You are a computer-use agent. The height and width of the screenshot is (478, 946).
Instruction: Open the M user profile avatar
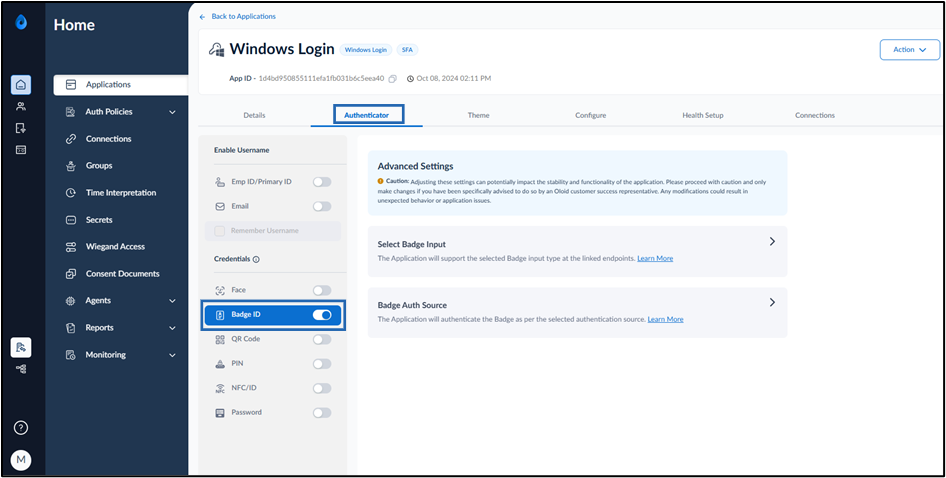coord(21,460)
